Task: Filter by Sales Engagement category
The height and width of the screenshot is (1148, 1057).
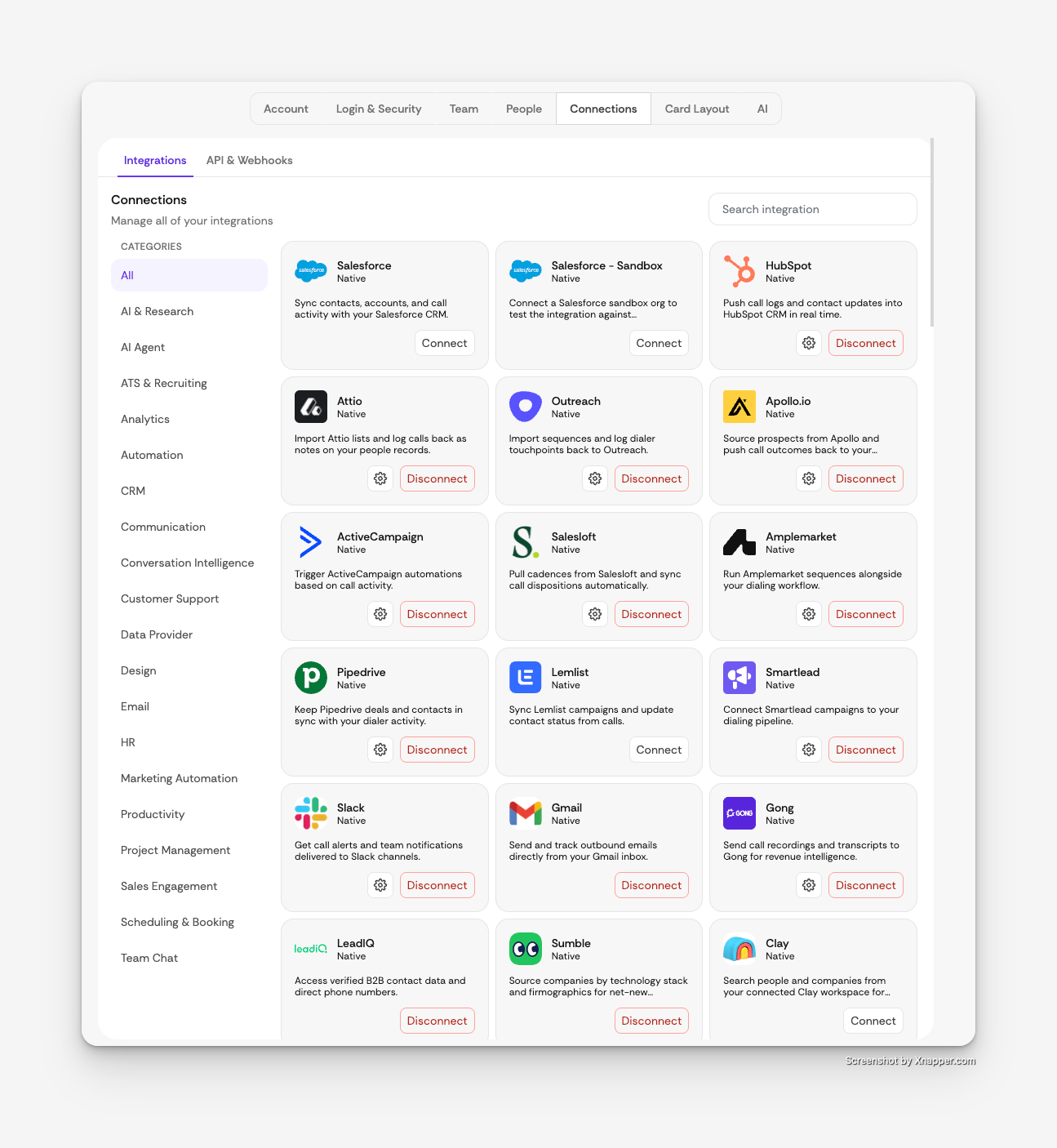Action: tap(189, 886)
